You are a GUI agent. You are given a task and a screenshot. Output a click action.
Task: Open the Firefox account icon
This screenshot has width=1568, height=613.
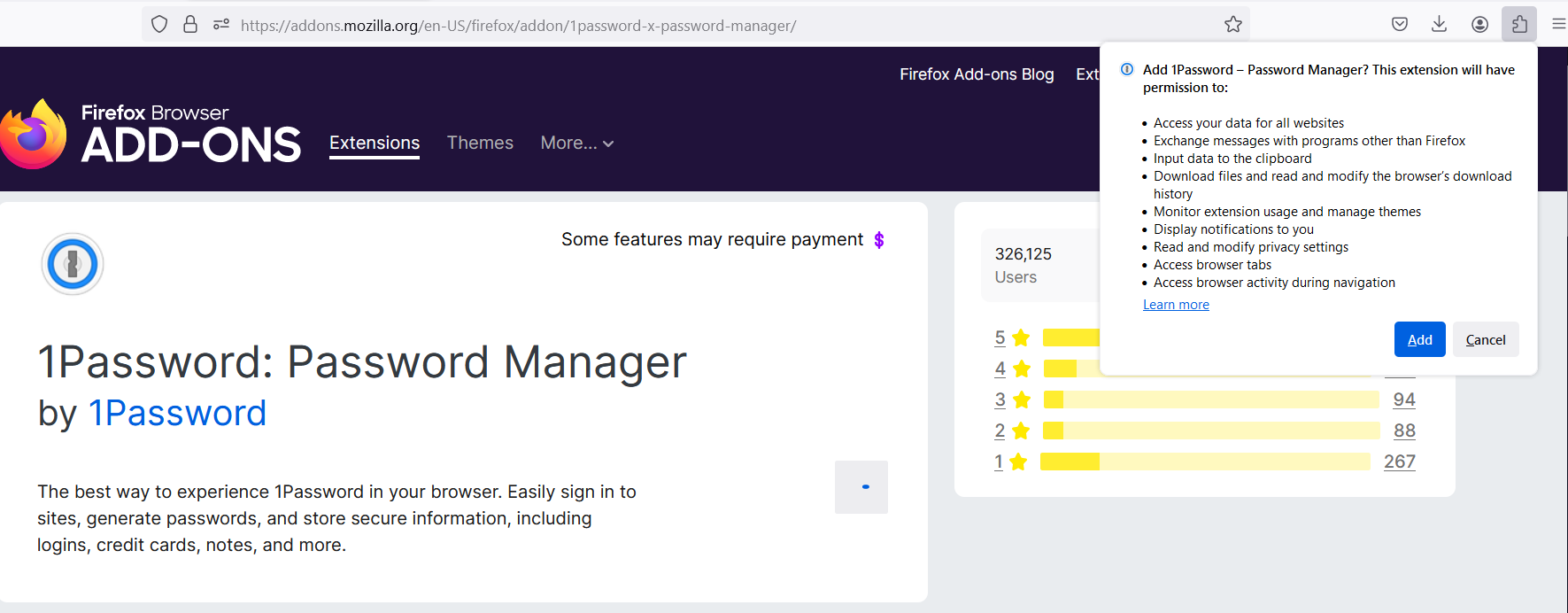coord(1479,24)
